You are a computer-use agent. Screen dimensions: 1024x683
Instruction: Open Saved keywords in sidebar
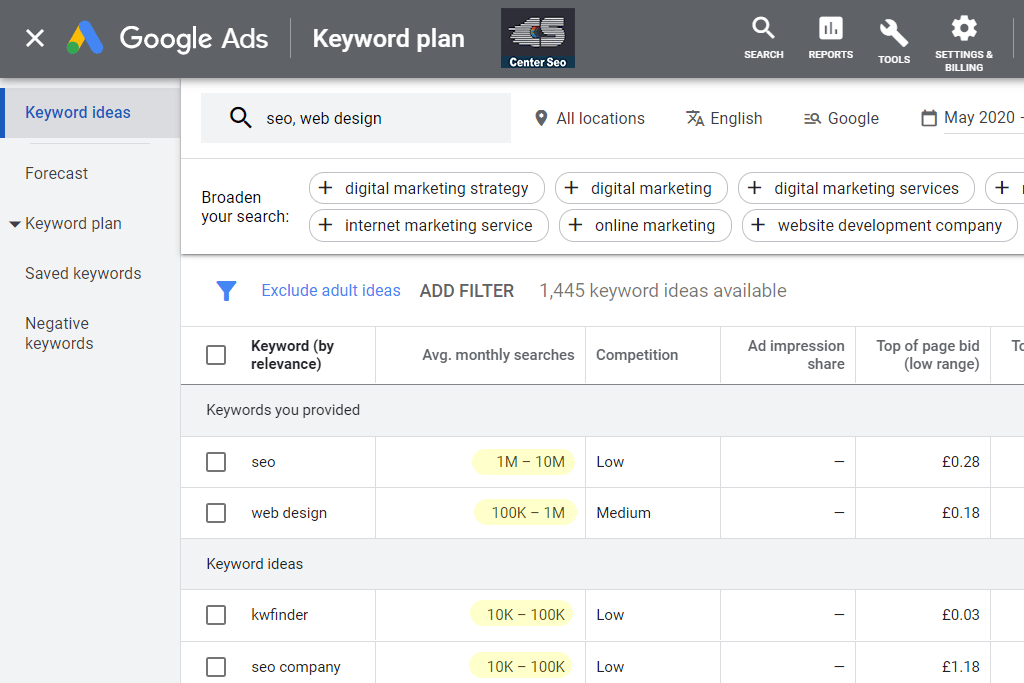click(83, 273)
